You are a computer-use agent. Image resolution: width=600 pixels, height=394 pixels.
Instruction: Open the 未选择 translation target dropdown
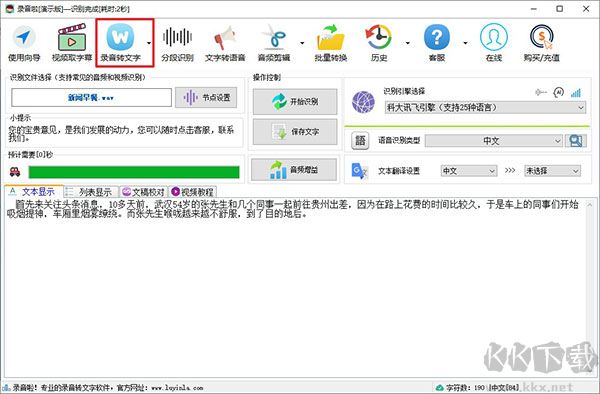click(x=552, y=171)
